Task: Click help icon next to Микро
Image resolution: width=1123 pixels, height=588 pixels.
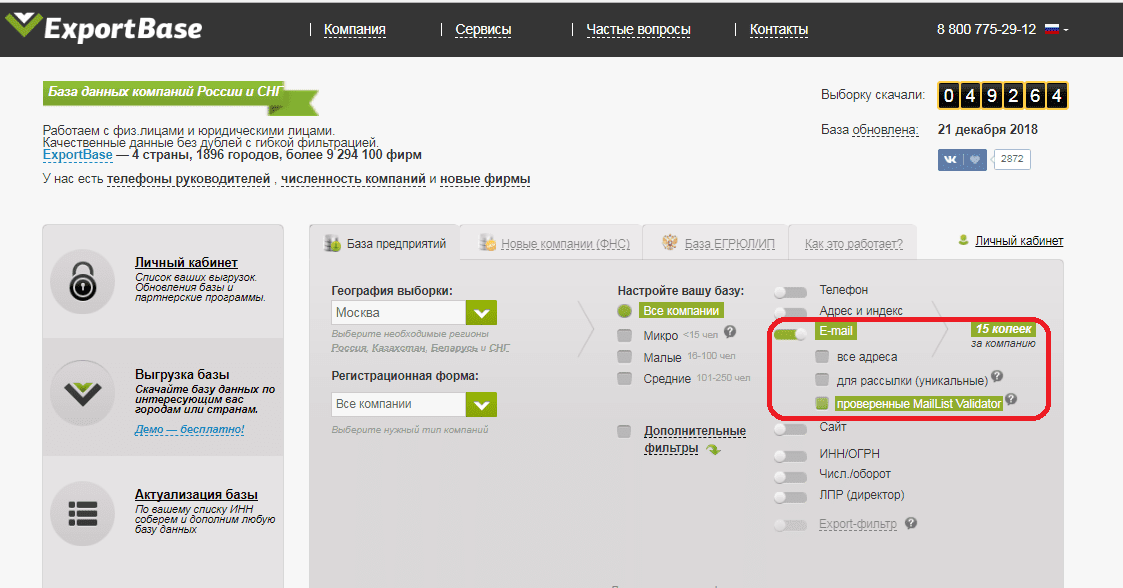Action: [730, 332]
